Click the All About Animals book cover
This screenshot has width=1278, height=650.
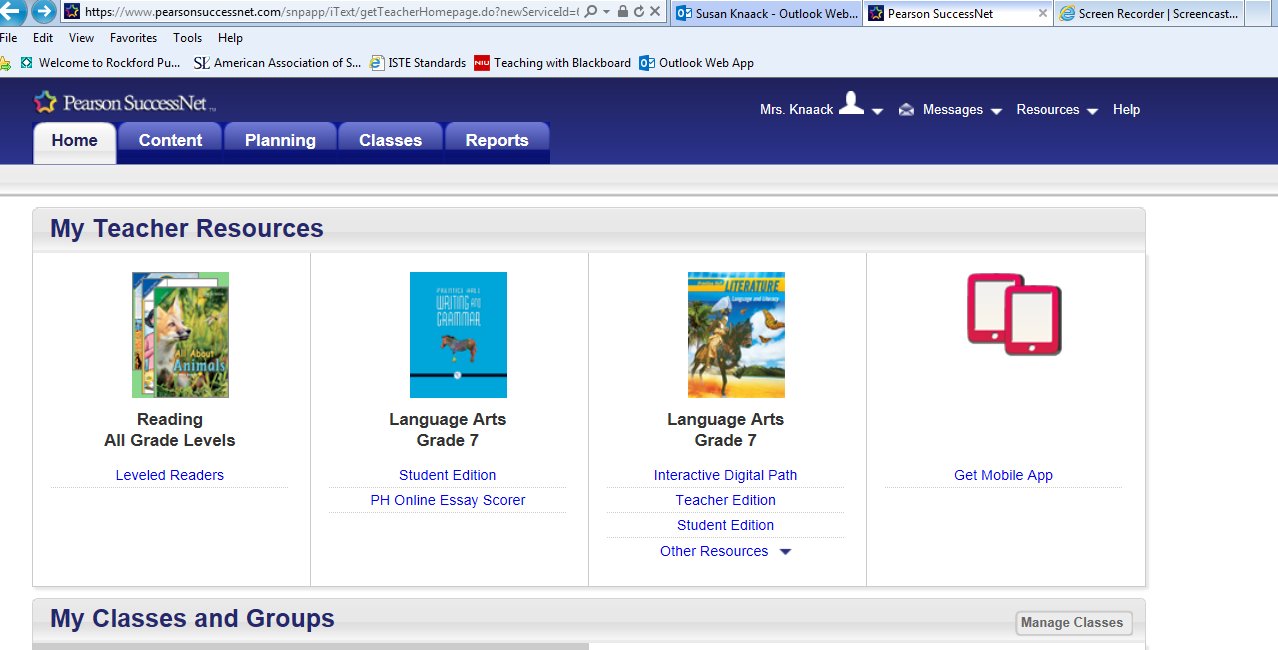180,335
